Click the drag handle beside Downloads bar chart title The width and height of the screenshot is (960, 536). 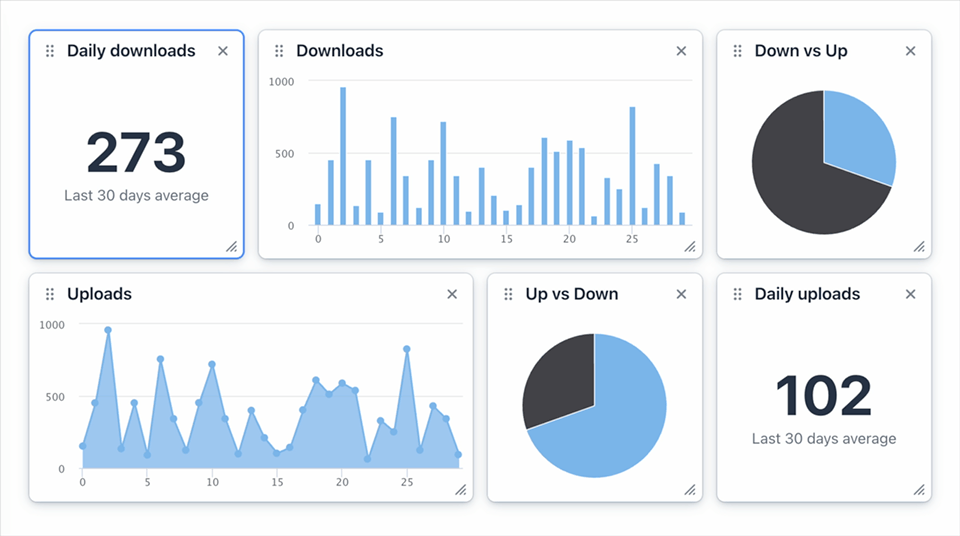[279, 51]
